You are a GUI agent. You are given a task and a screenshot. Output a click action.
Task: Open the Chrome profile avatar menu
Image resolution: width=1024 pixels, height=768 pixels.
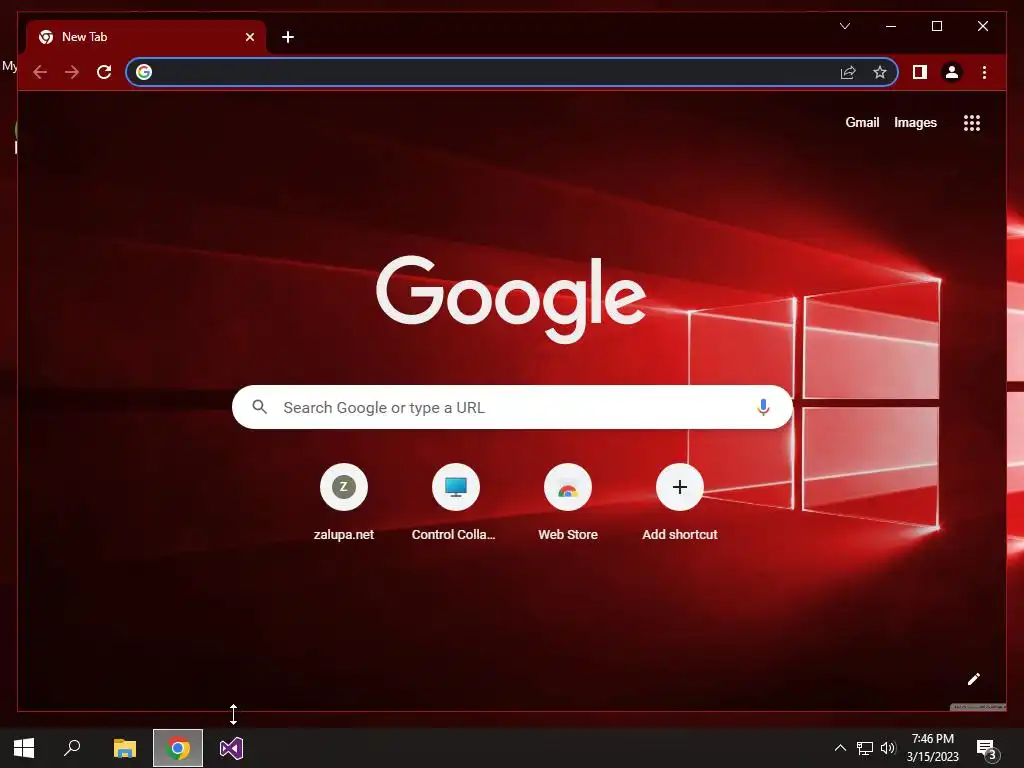[952, 72]
